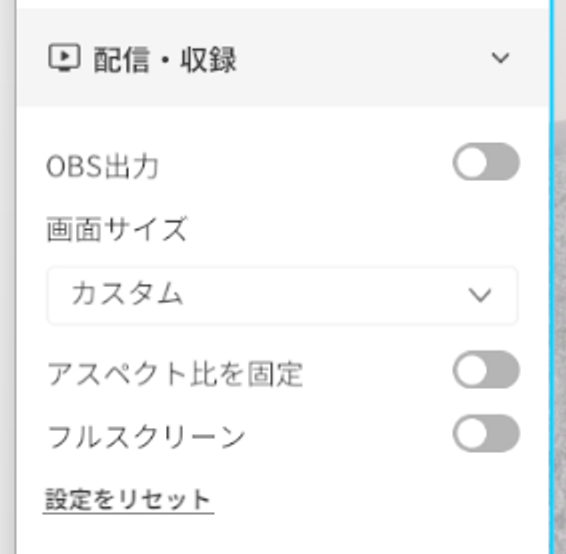
Task: Open the カスタム screen size dropdown
Action: point(282,296)
